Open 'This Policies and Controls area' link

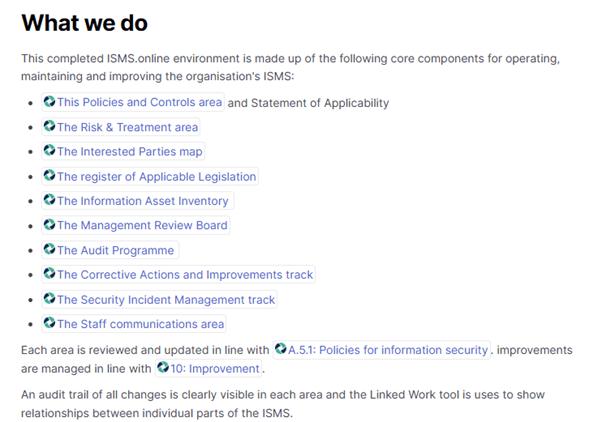pyautogui.click(x=133, y=102)
